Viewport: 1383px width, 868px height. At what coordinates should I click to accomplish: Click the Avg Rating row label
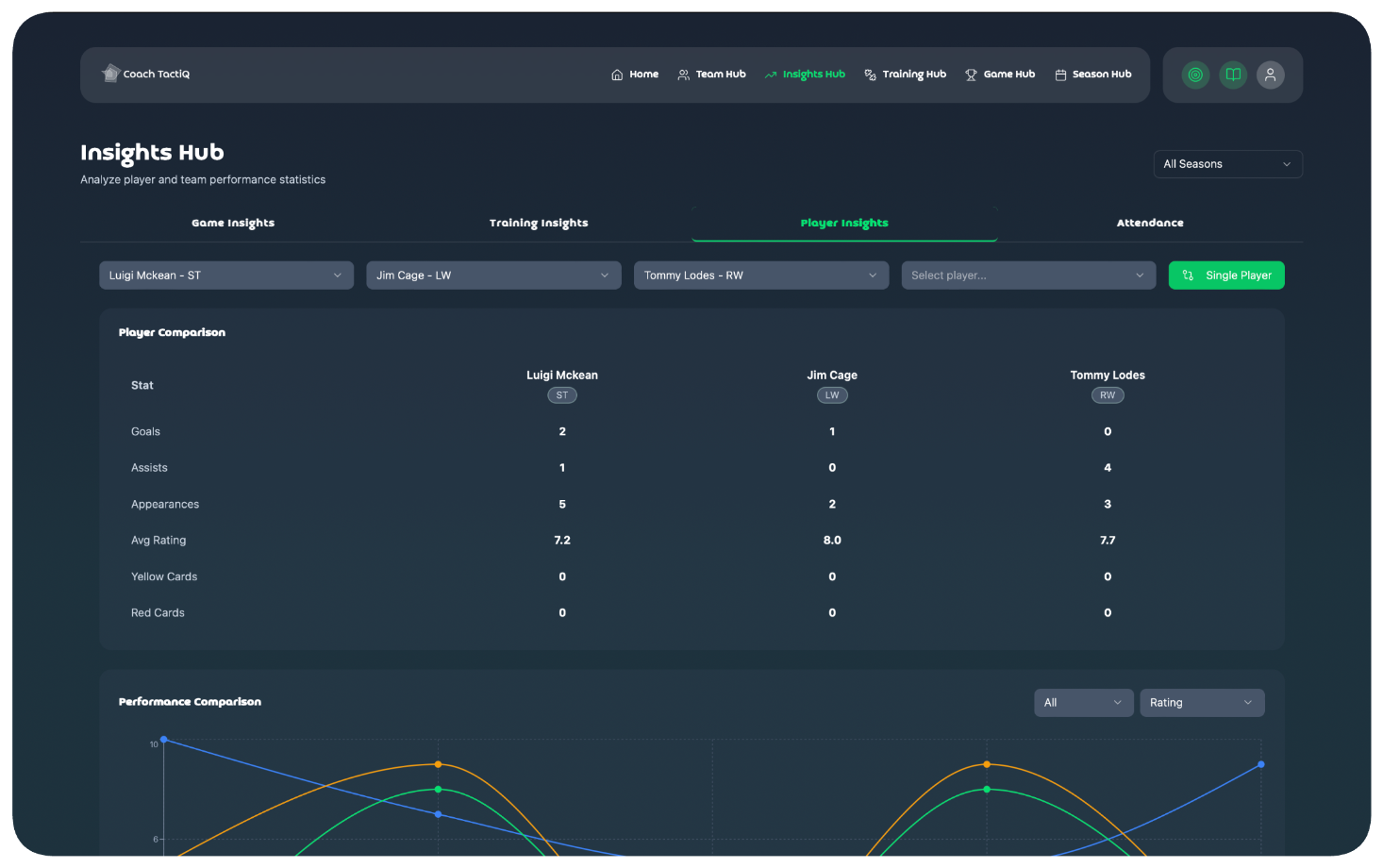[158, 541]
